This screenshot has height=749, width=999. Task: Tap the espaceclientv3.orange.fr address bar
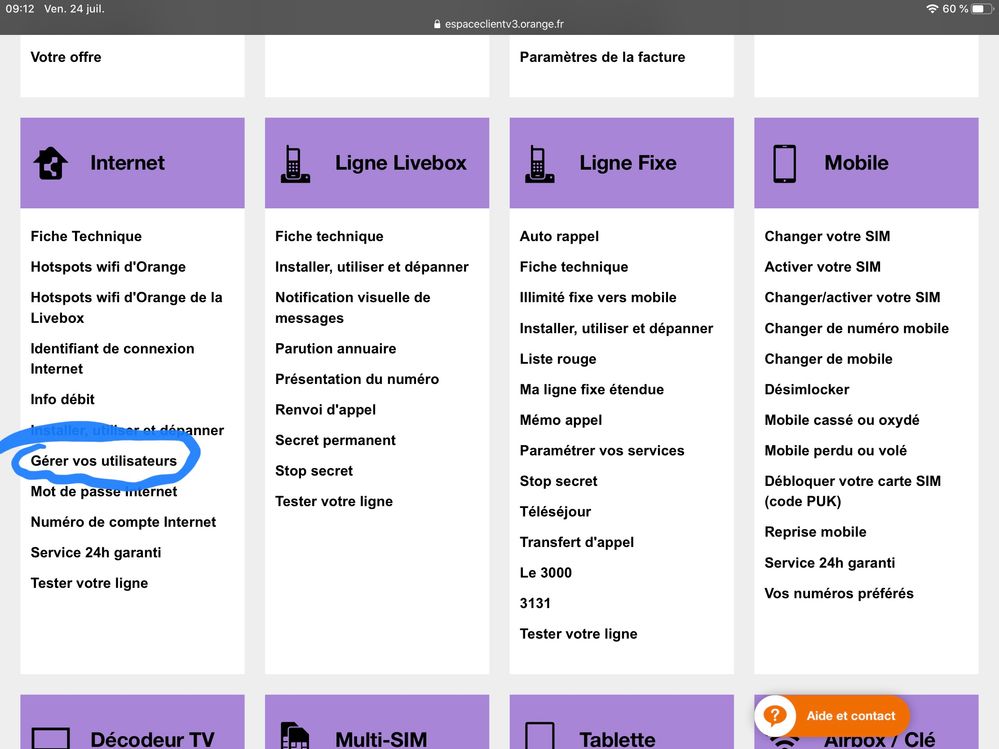coord(499,24)
